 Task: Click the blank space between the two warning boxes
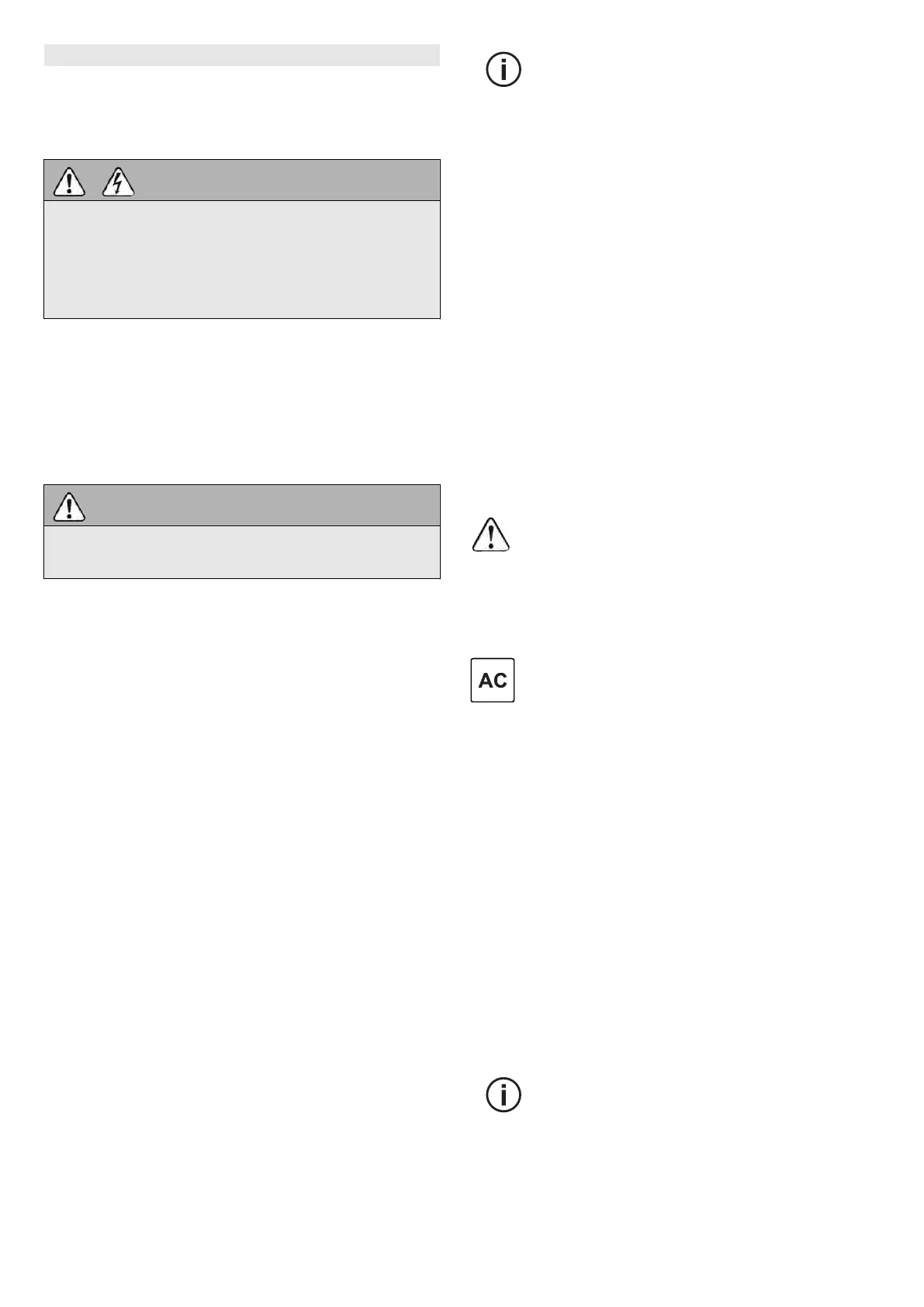[241, 401]
